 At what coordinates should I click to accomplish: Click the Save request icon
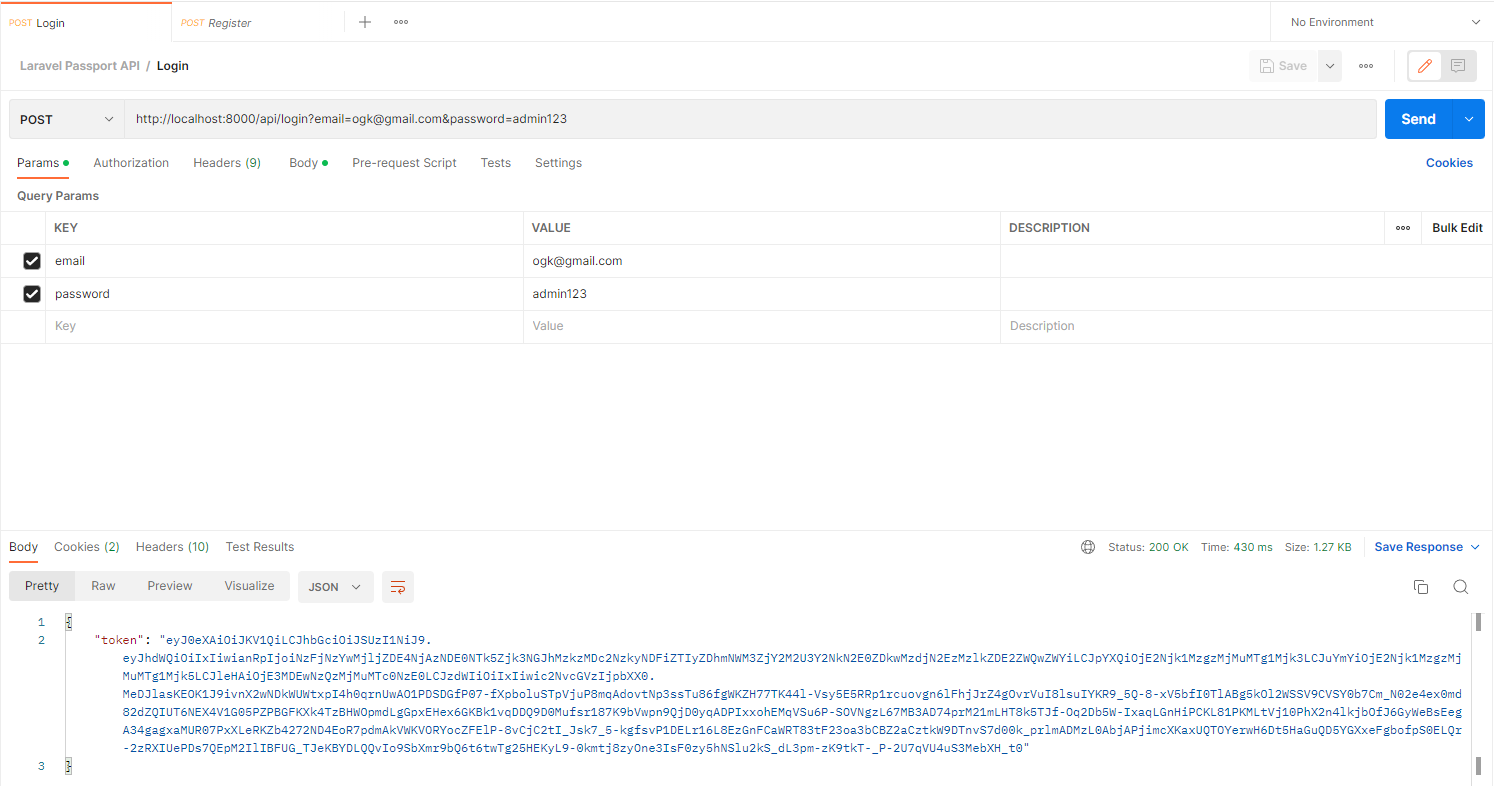point(1281,65)
